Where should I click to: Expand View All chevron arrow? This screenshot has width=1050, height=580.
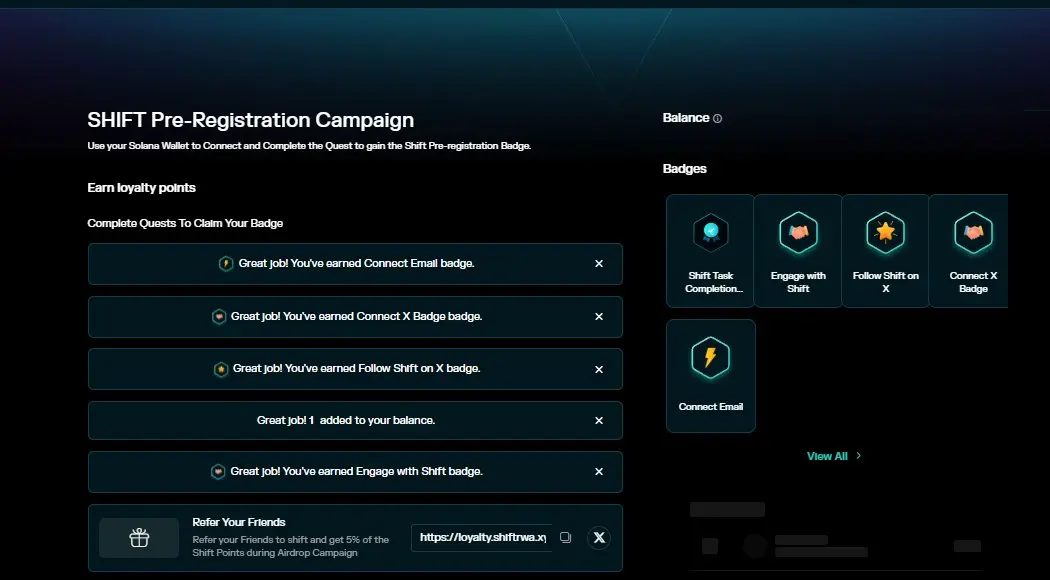coord(858,456)
